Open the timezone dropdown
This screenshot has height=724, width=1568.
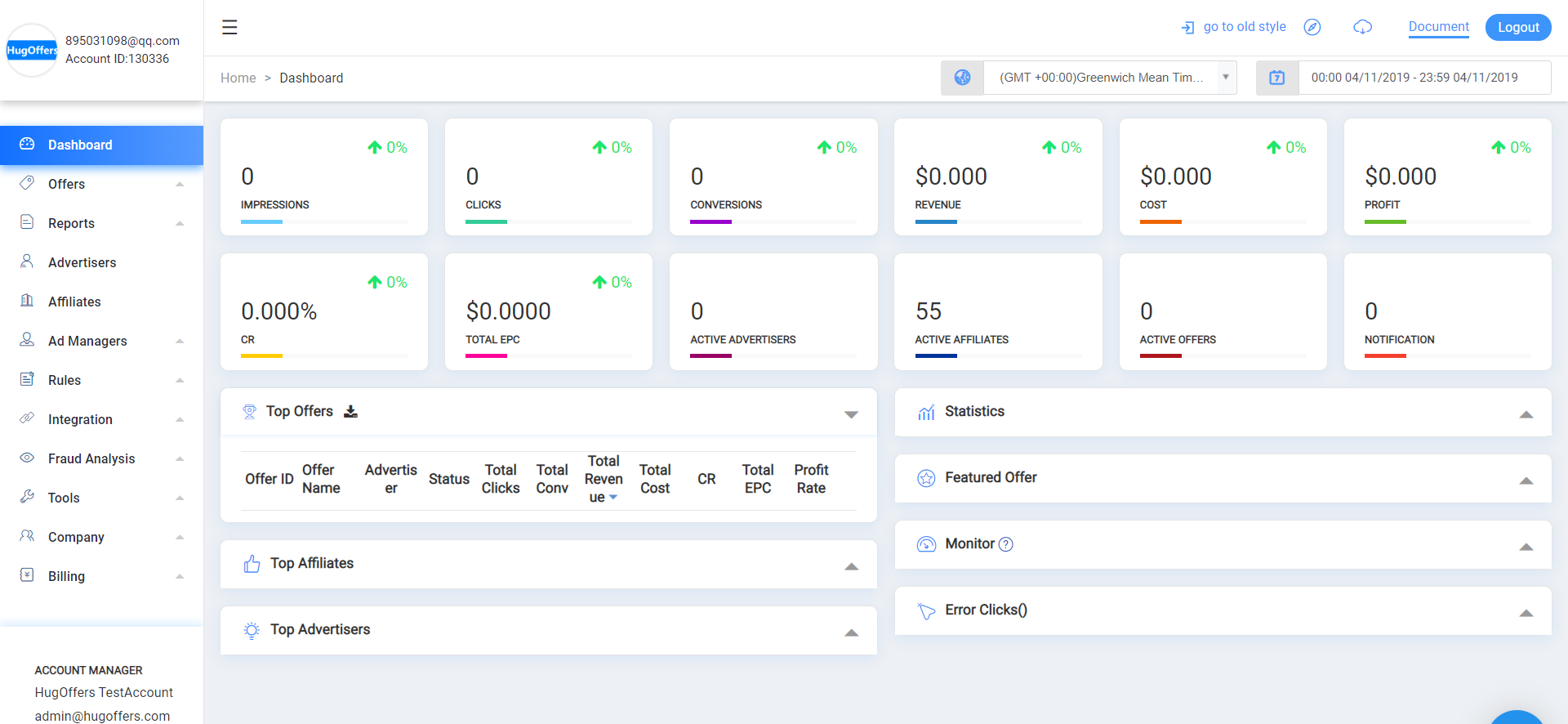tap(1110, 78)
